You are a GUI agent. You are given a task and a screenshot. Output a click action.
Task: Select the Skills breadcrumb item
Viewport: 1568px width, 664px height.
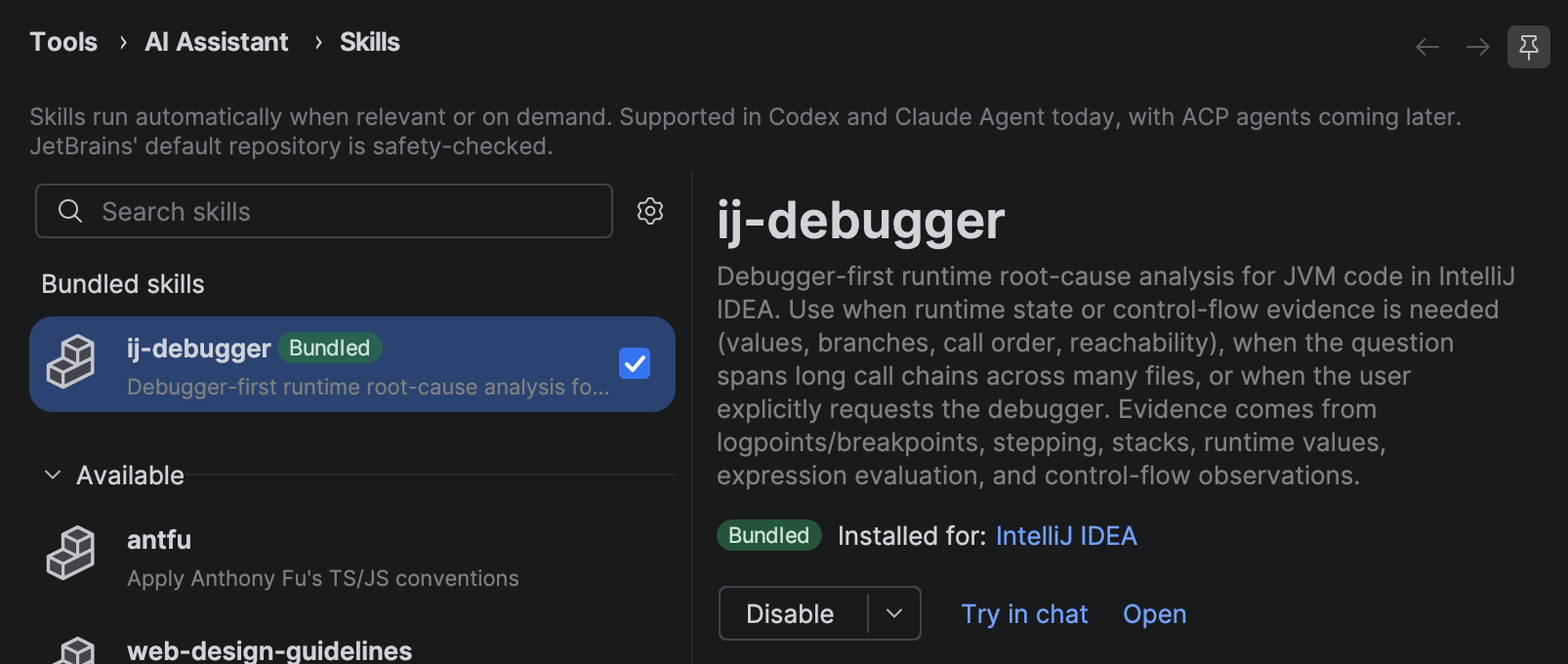(370, 42)
